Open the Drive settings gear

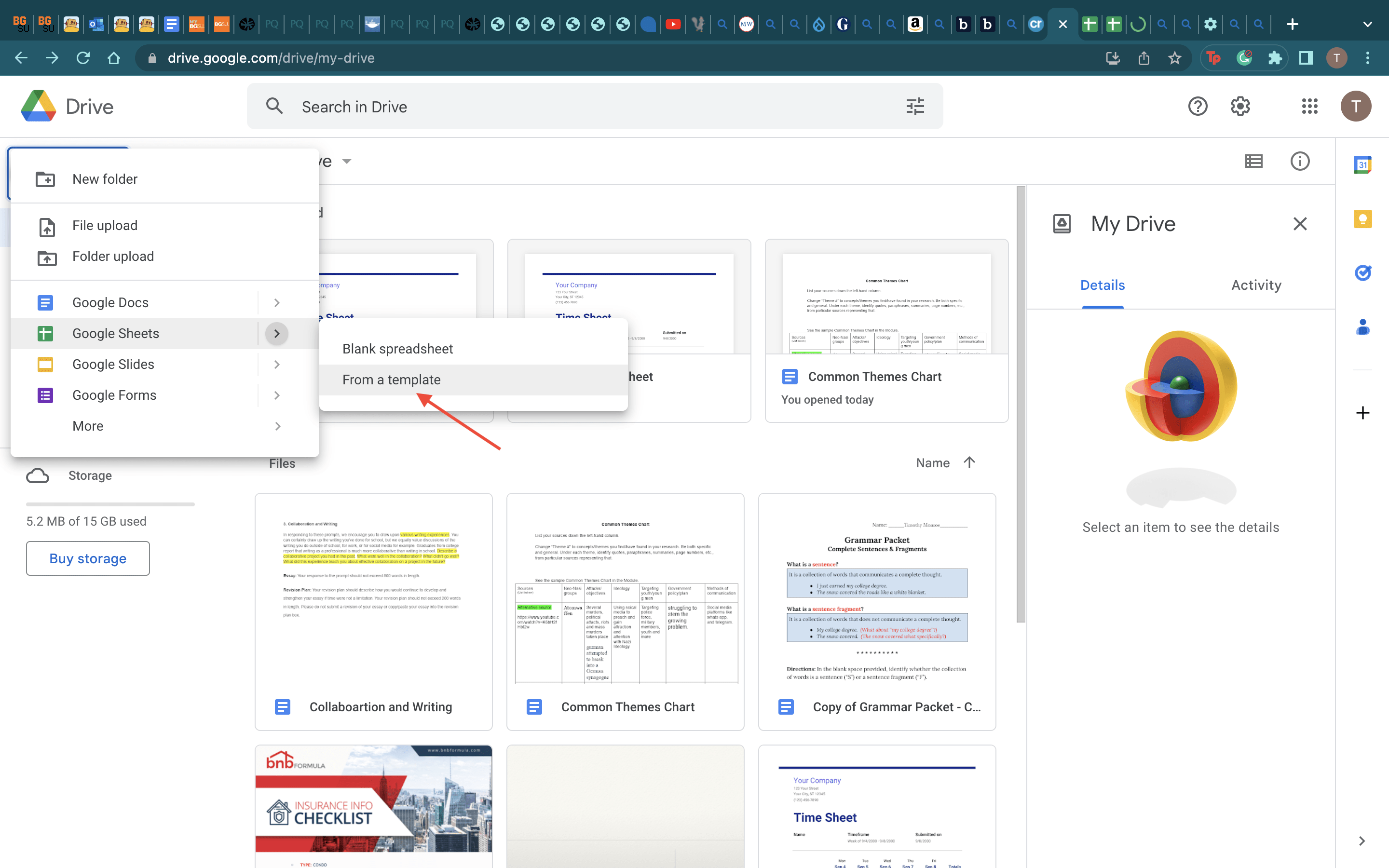[x=1240, y=106]
